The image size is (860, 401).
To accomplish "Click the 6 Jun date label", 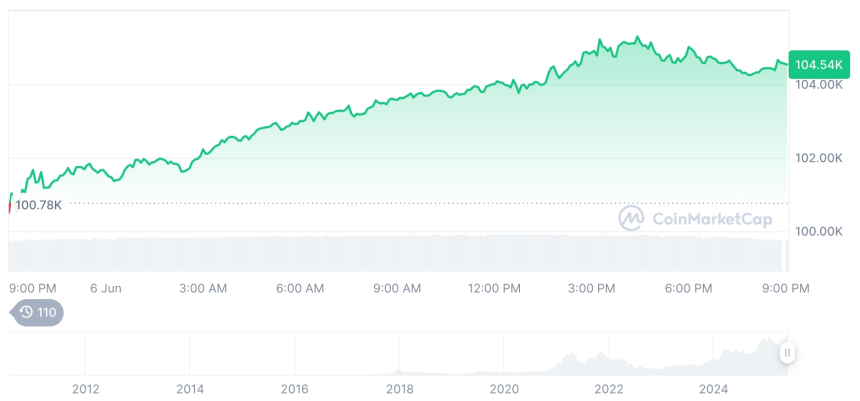I will 105,288.
